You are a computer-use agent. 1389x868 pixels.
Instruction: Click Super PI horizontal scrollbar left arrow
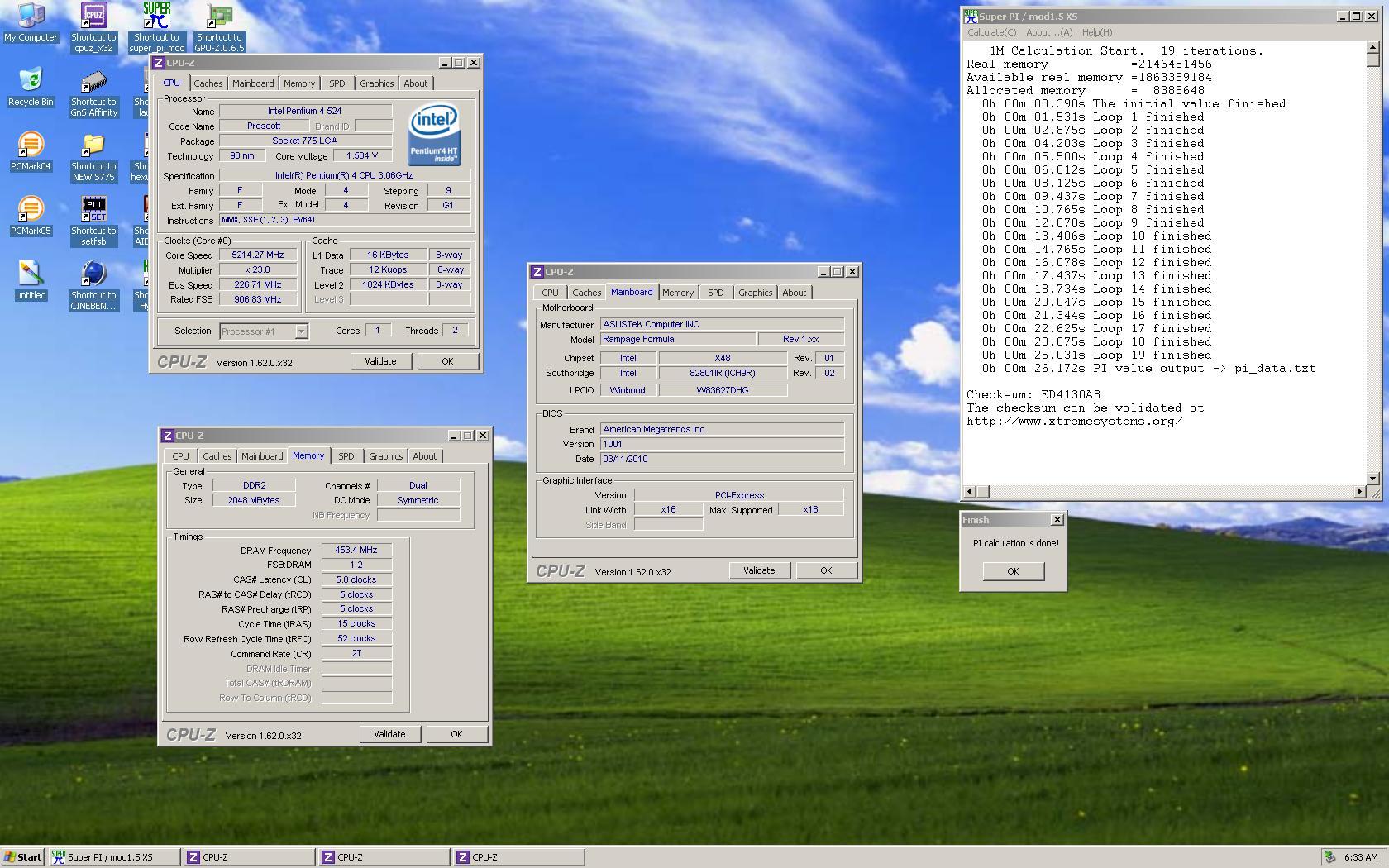971,492
